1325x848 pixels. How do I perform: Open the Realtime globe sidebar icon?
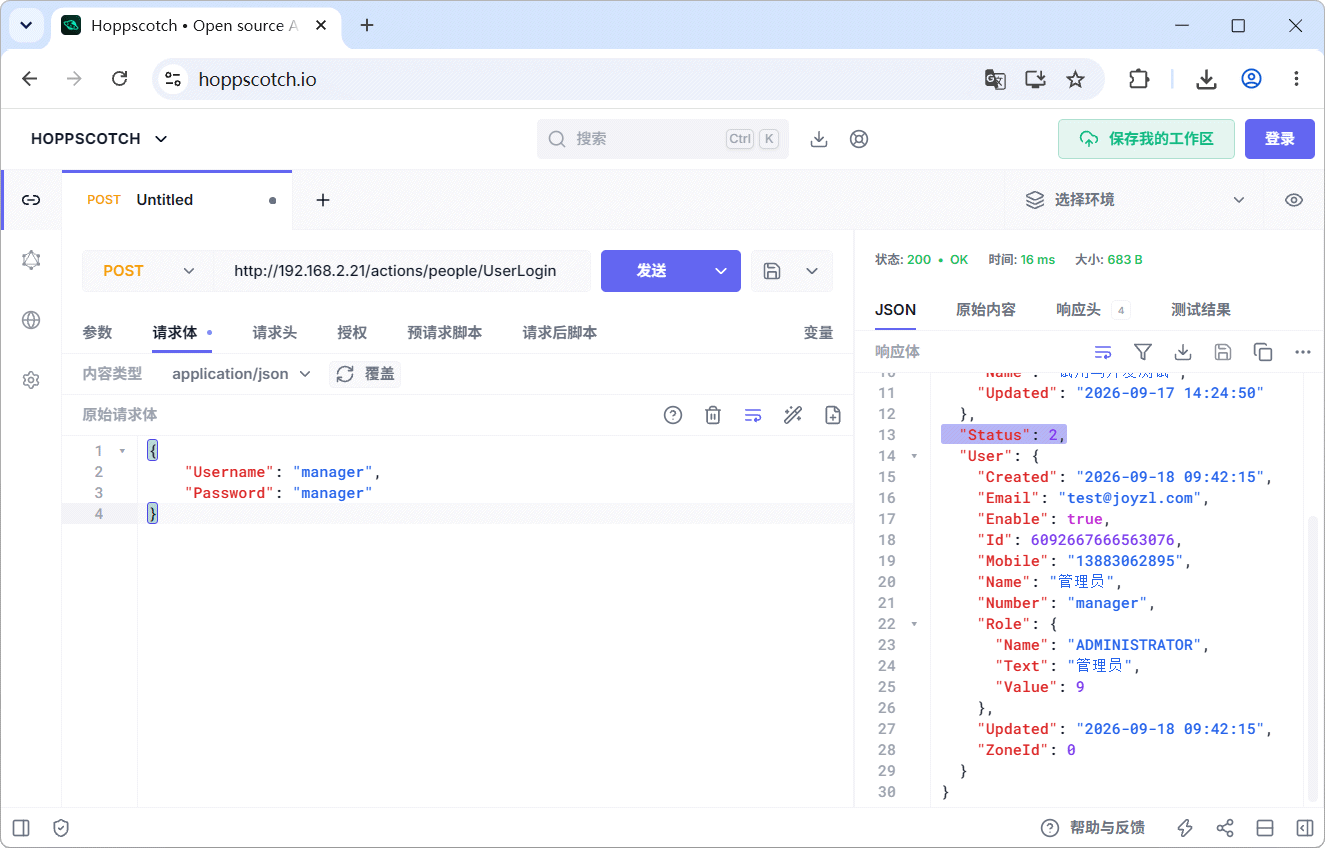31,320
